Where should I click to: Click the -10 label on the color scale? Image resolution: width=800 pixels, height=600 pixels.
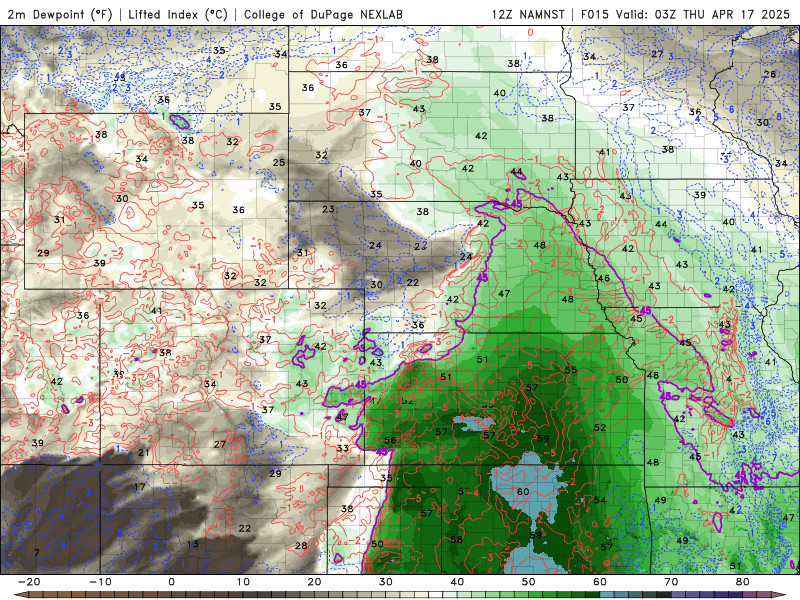(x=100, y=582)
